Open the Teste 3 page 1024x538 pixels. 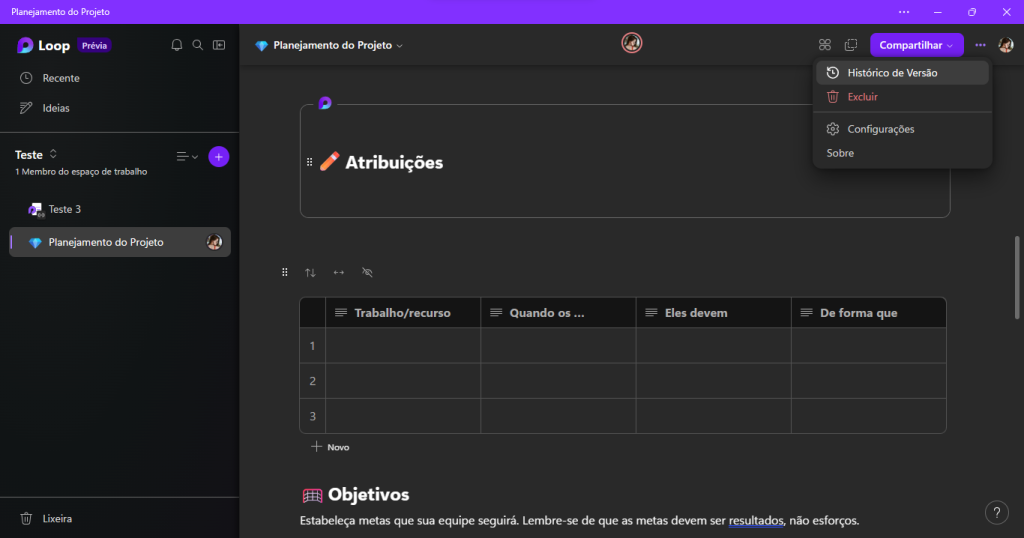(64, 209)
